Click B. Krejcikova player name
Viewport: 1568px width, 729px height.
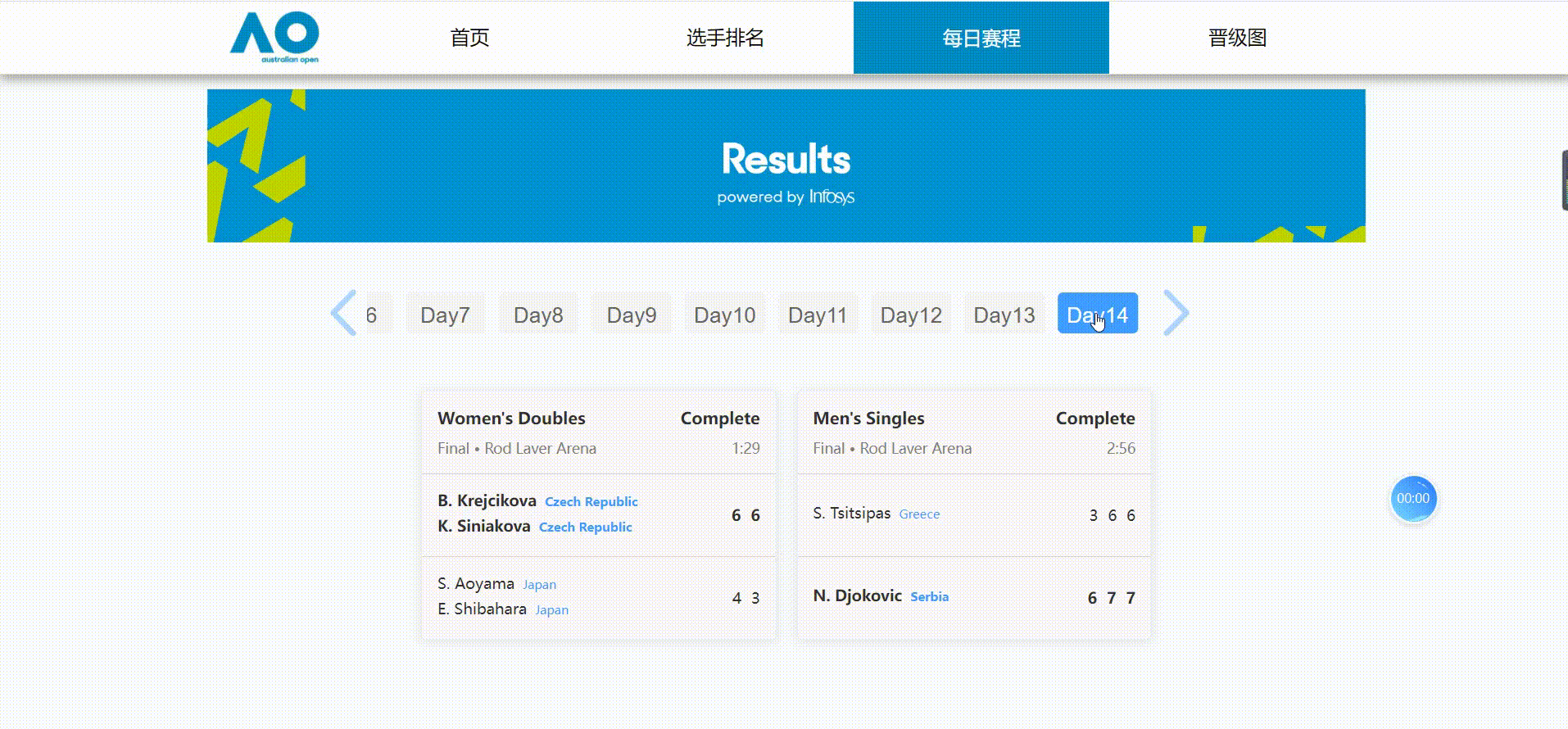487,500
